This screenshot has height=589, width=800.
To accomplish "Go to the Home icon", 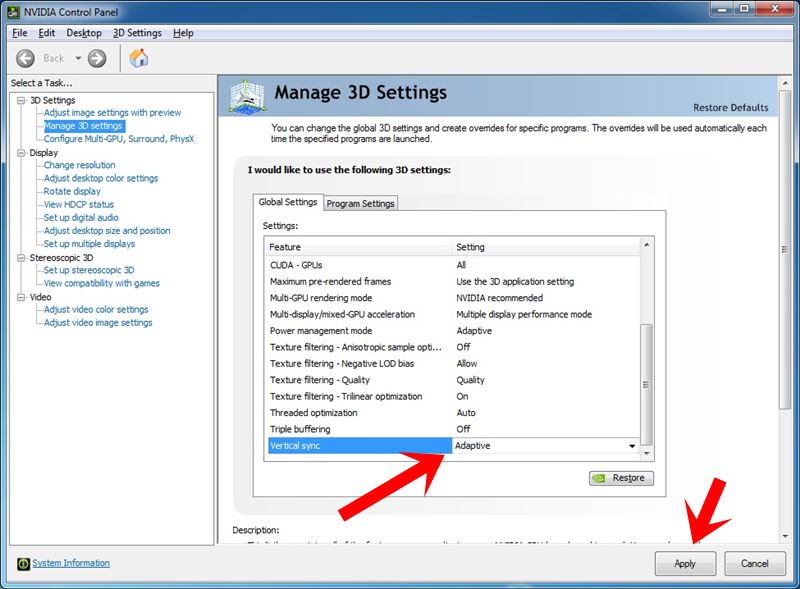I will (x=139, y=58).
